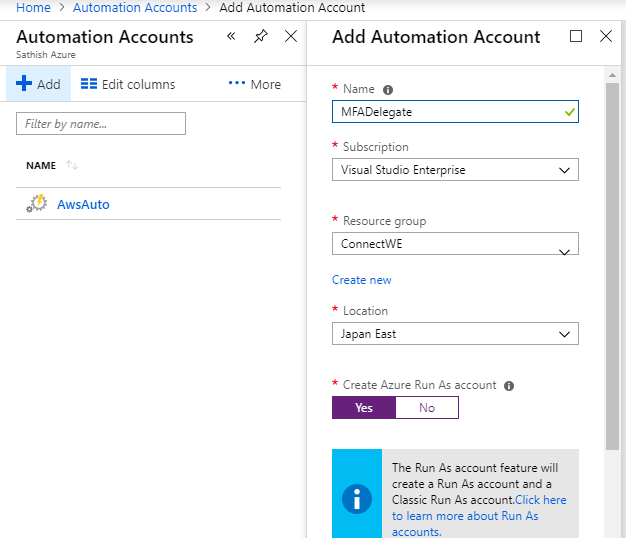
Task: Click the Create new resource group link
Action: click(361, 280)
